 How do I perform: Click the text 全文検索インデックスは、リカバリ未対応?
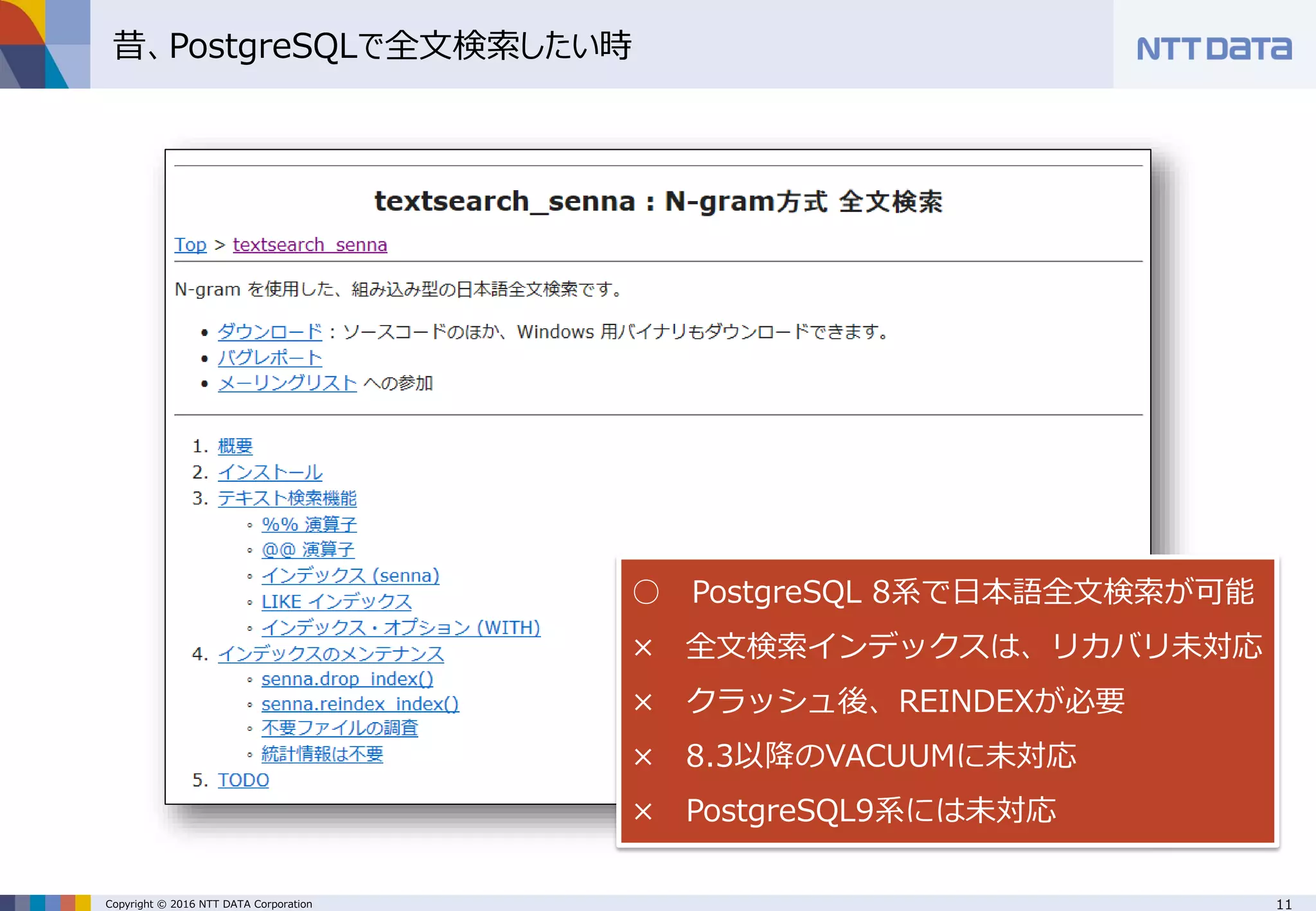point(974,646)
